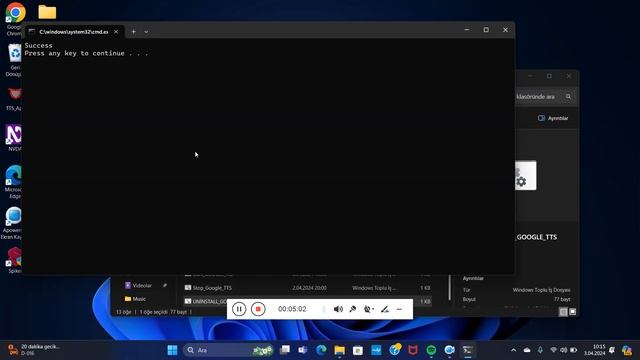Open the webcam-off dropdown in recorder toolbar
The width and height of the screenshot is (640, 360).
369,309
